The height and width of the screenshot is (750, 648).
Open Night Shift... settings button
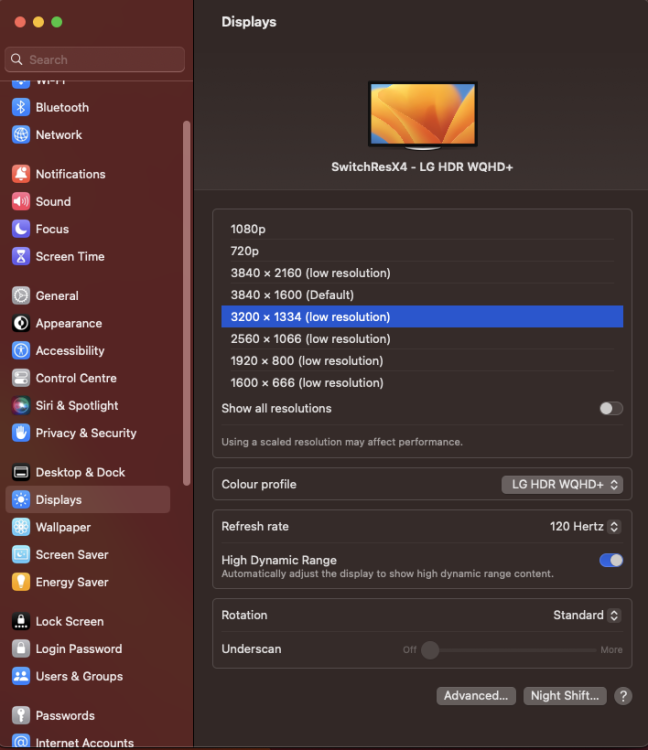(565, 695)
